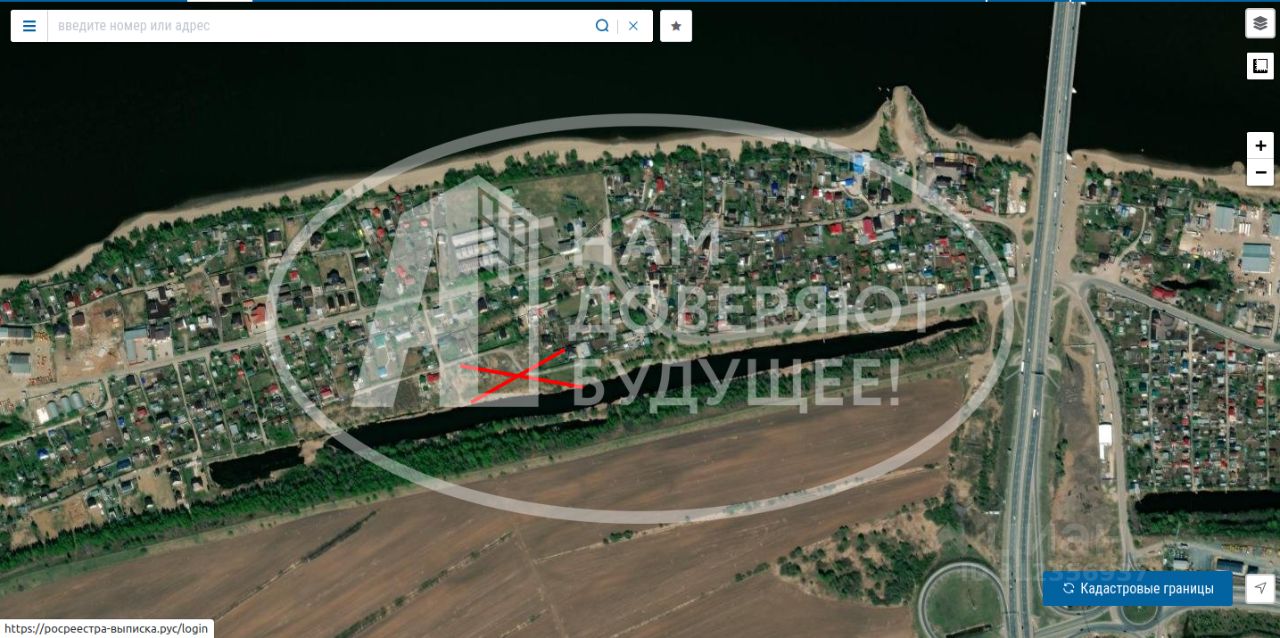This screenshot has height=638, width=1280.
Task: Zoom in the map with plus button
Action: (1260, 146)
